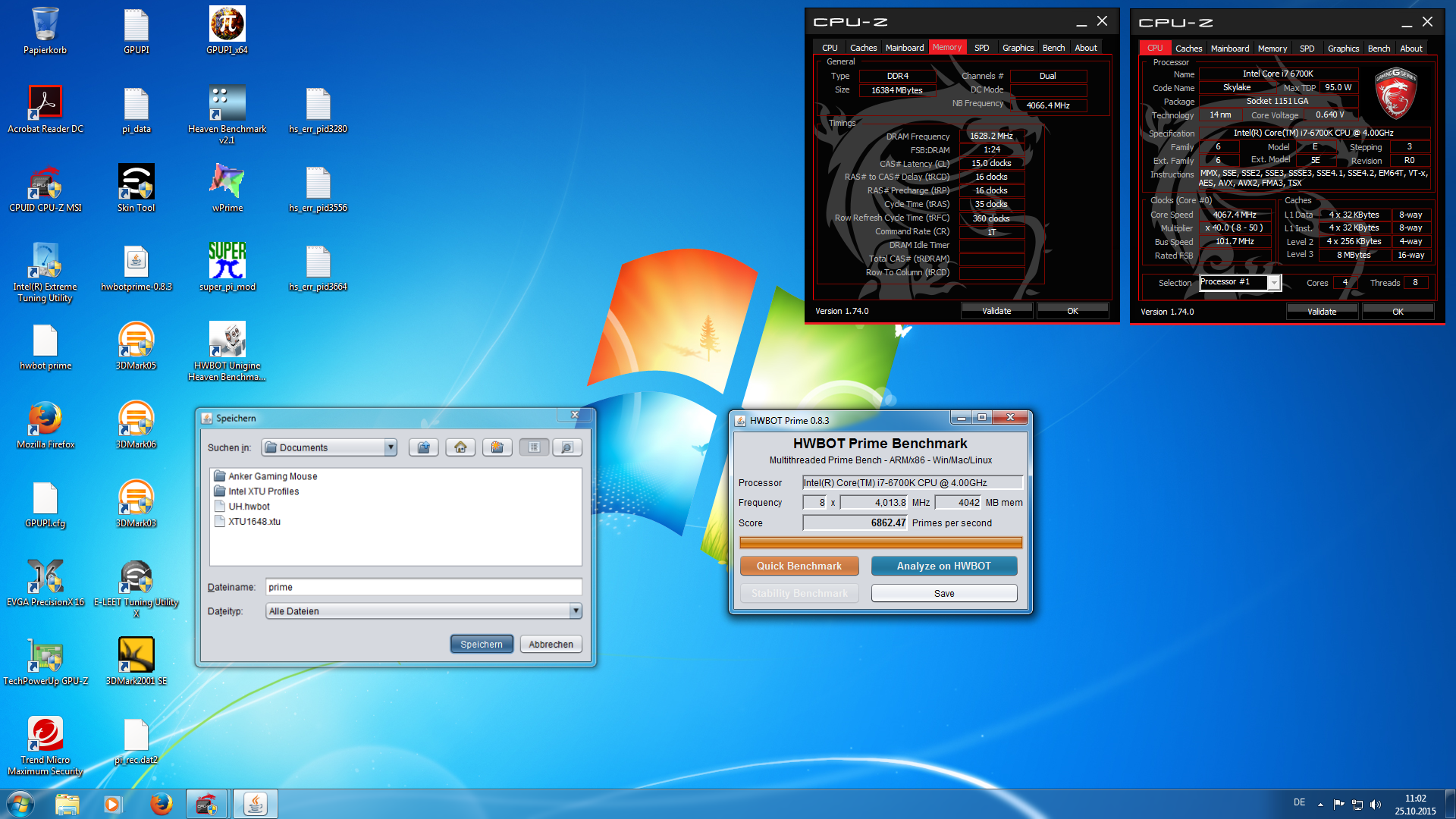Create a new folder in Speichern dialog
The width and height of the screenshot is (1456, 819).
point(497,447)
